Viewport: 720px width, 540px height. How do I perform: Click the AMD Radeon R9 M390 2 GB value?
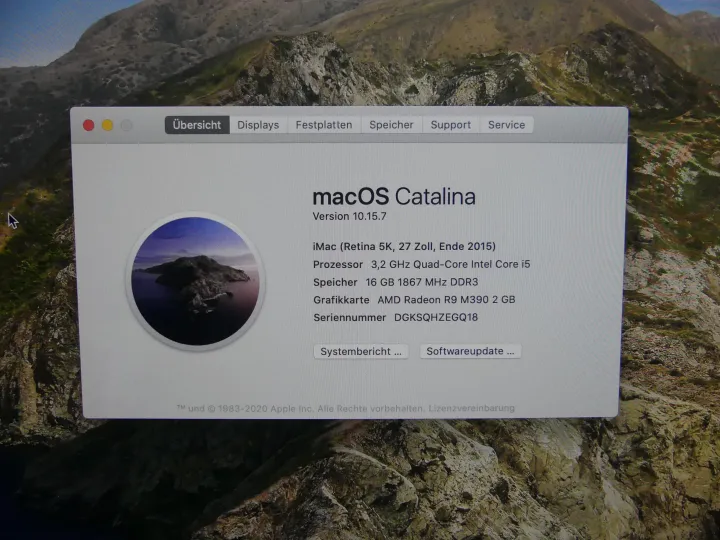coord(446,300)
